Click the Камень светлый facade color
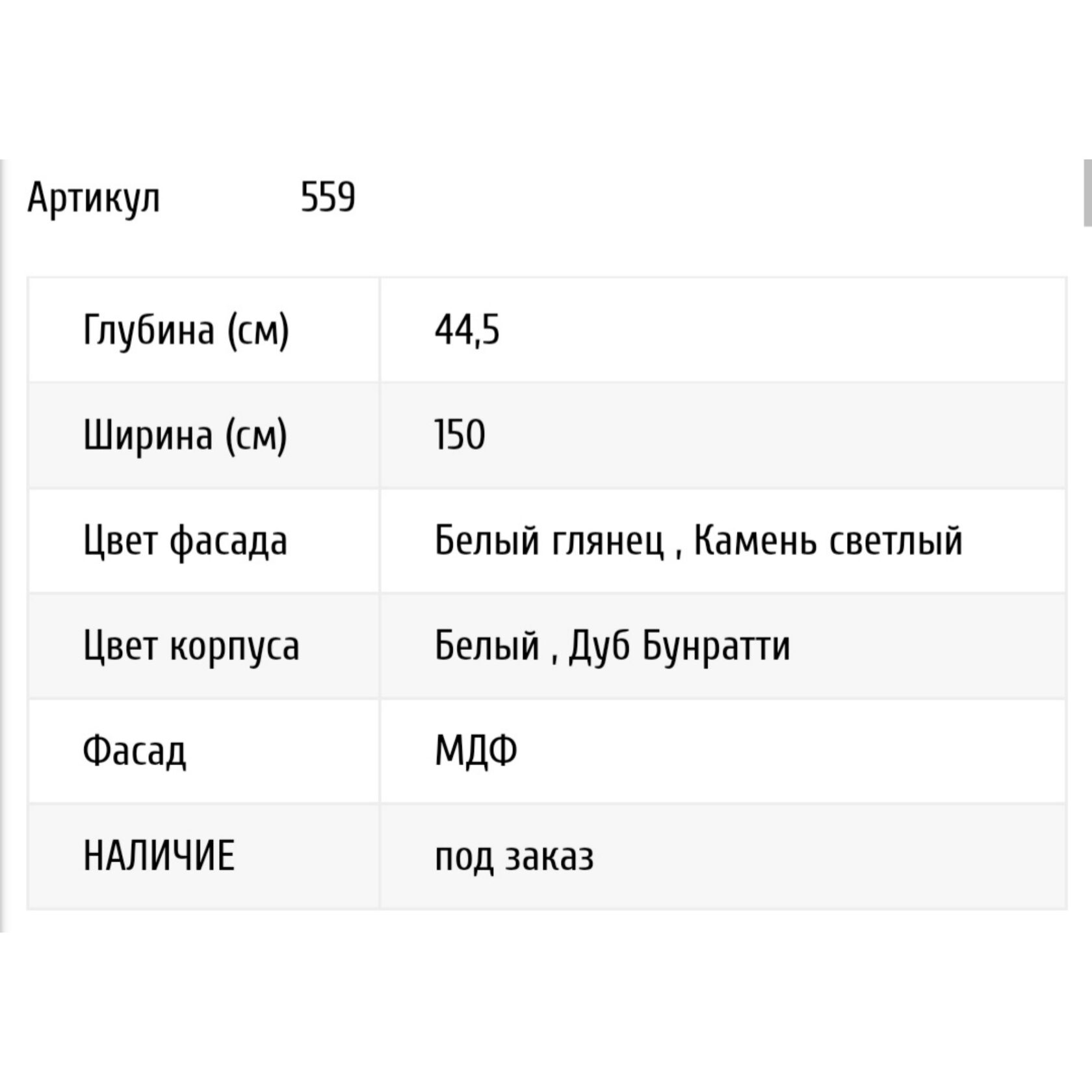This screenshot has width=1092, height=1092. pyautogui.click(x=828, y=541)
